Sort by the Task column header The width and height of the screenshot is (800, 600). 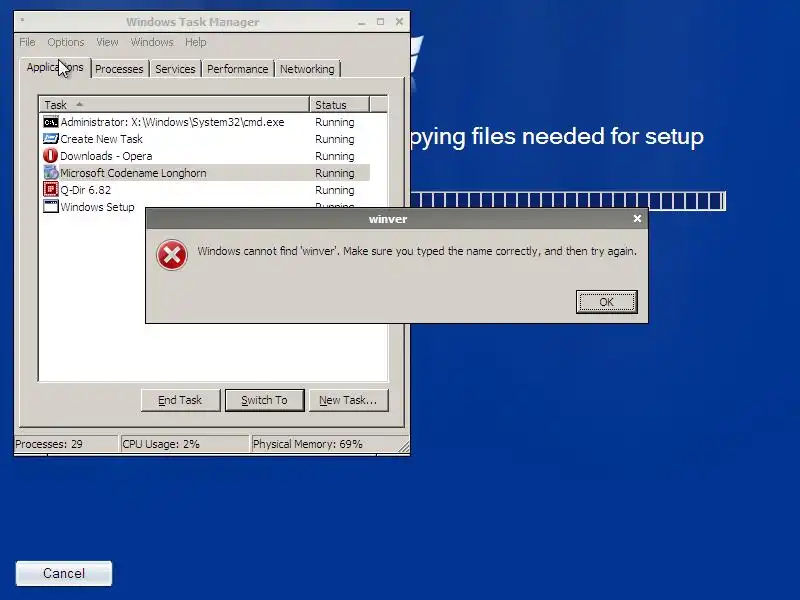174,105
